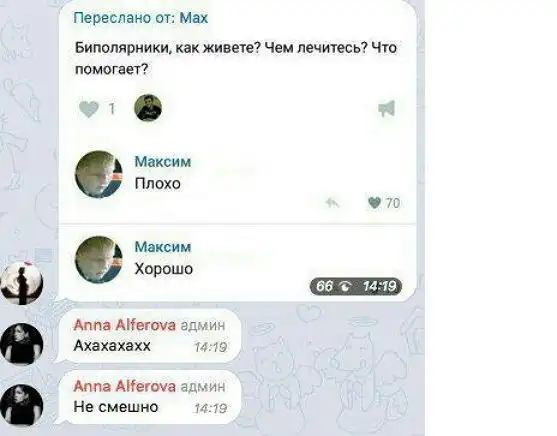Click the megaphone icon in forwarded post
Screen dimensions: 557x436
pyautogui.click(x=387, y=108)
